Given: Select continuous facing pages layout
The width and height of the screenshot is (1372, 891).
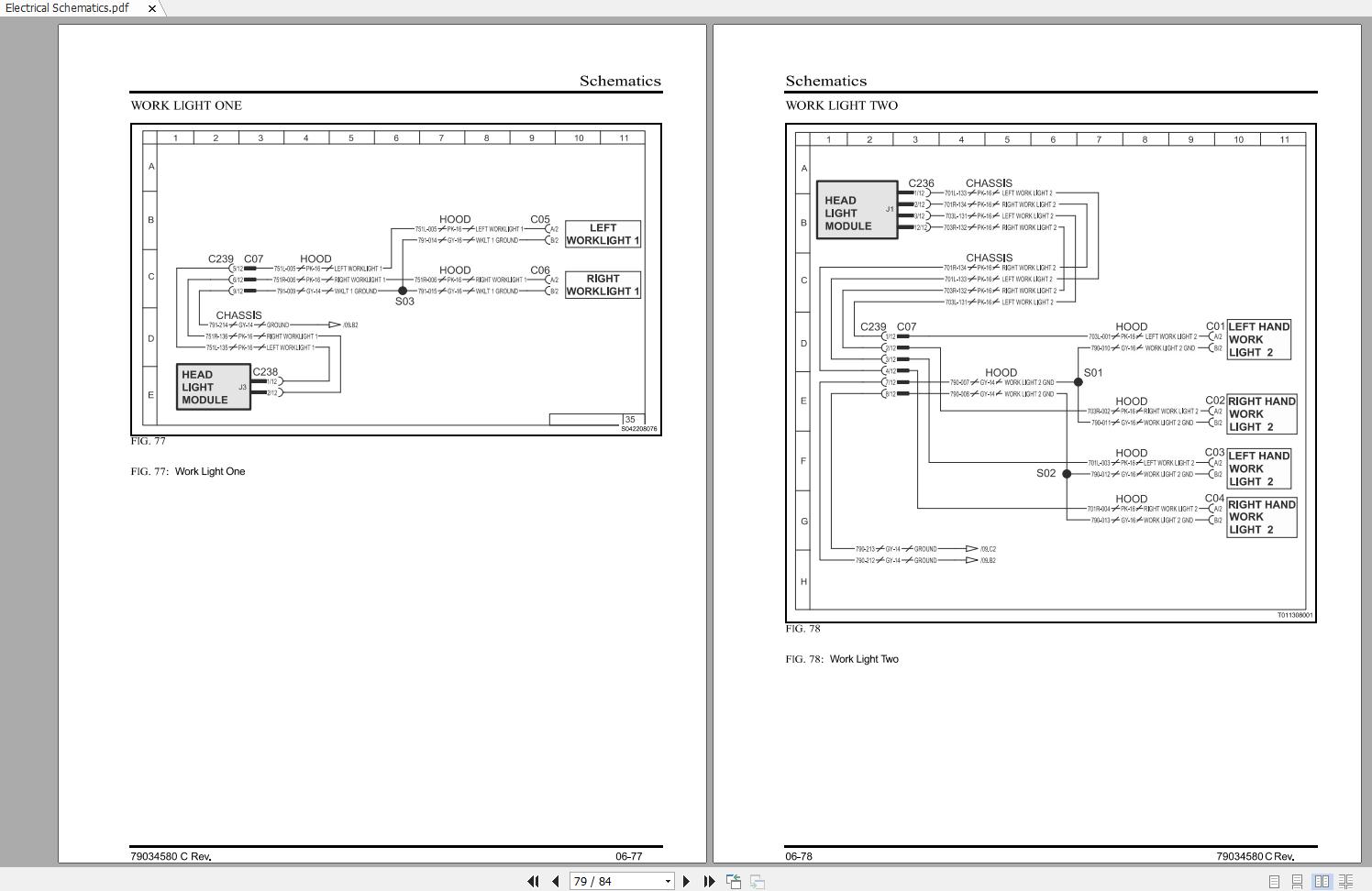Looking at the screenshot, I should tap(1345, 881).
